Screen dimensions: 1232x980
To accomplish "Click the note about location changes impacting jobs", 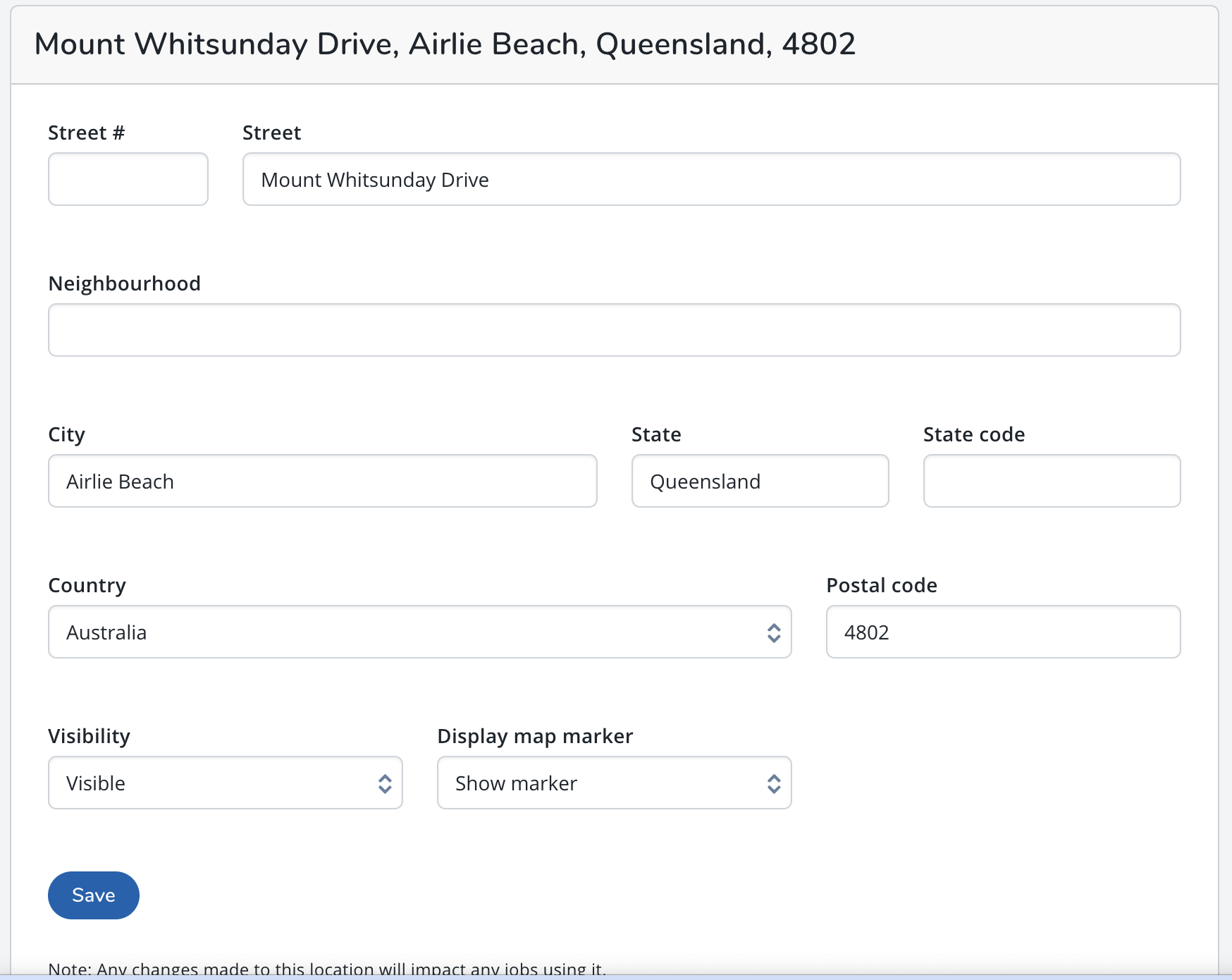I will click(326, 969).
